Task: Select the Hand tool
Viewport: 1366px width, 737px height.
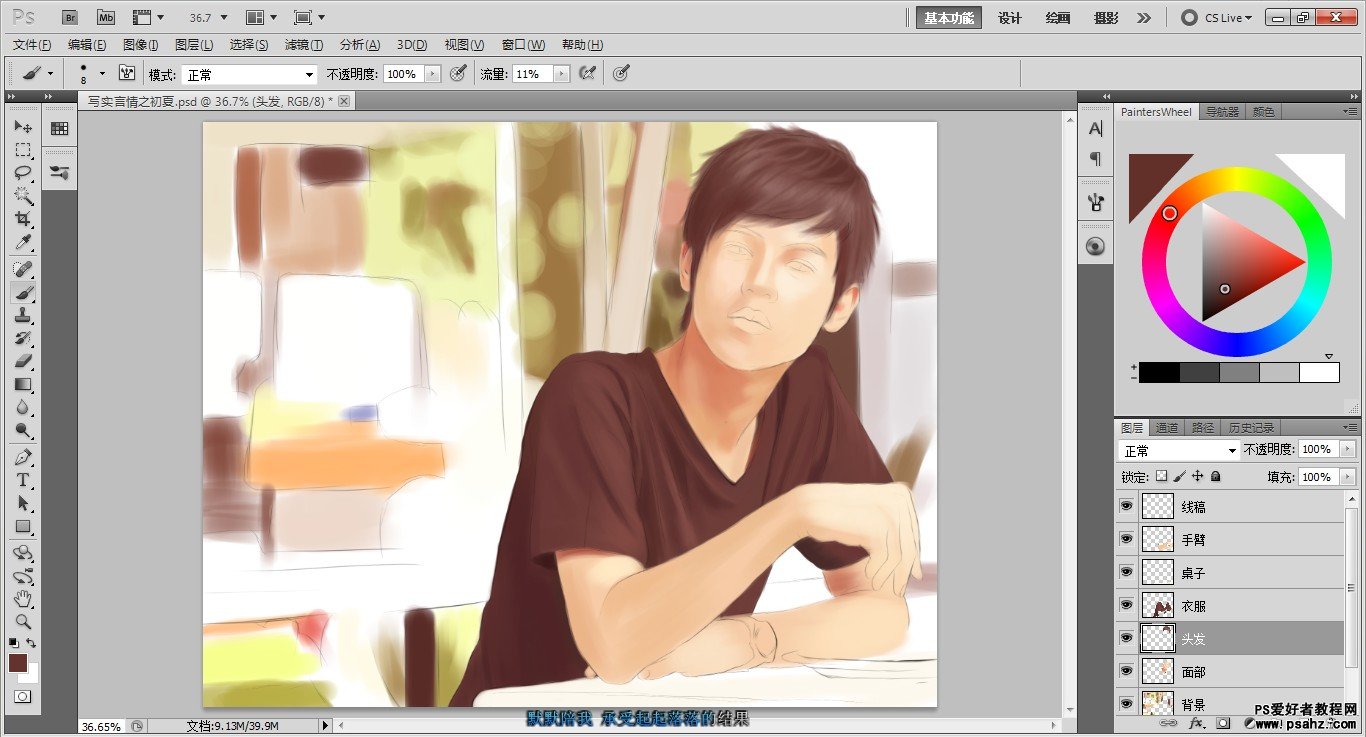Action: 23,599
